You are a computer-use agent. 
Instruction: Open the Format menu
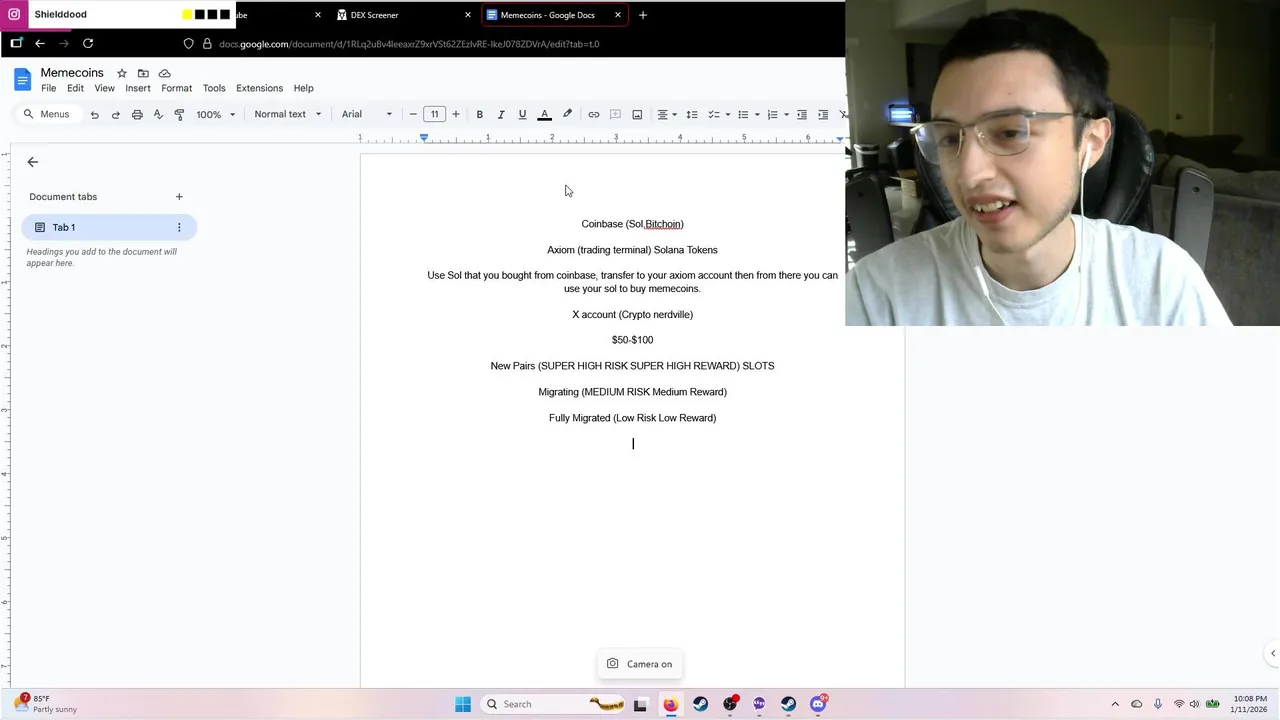coord(176,88)
